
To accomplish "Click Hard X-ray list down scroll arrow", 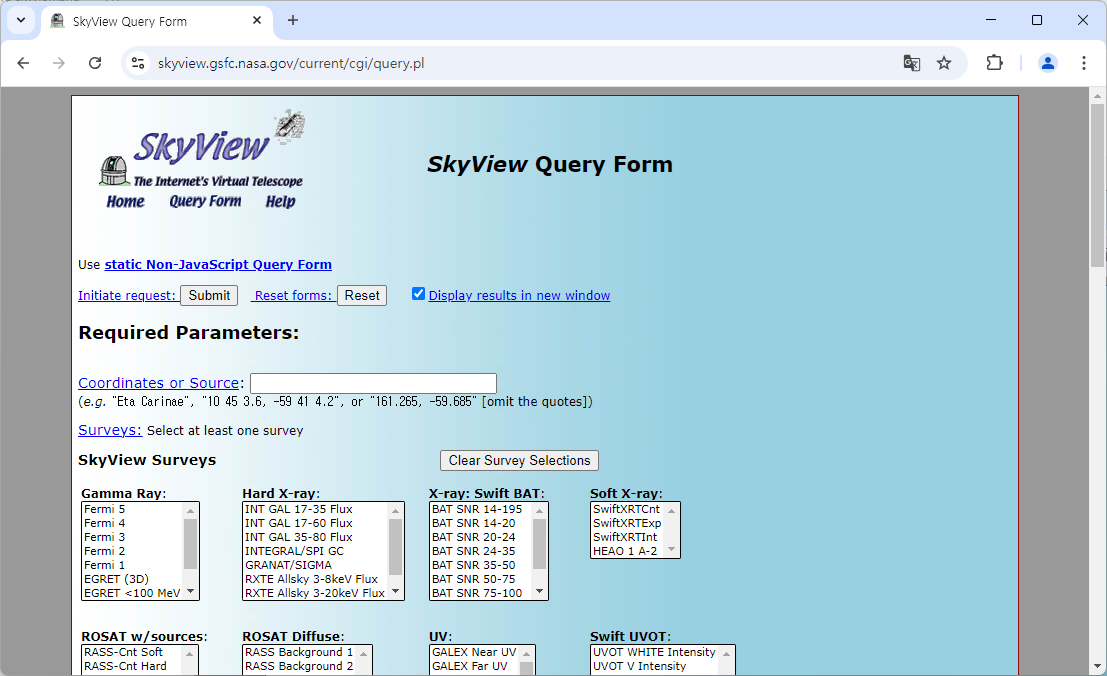I will coord(395,591).
